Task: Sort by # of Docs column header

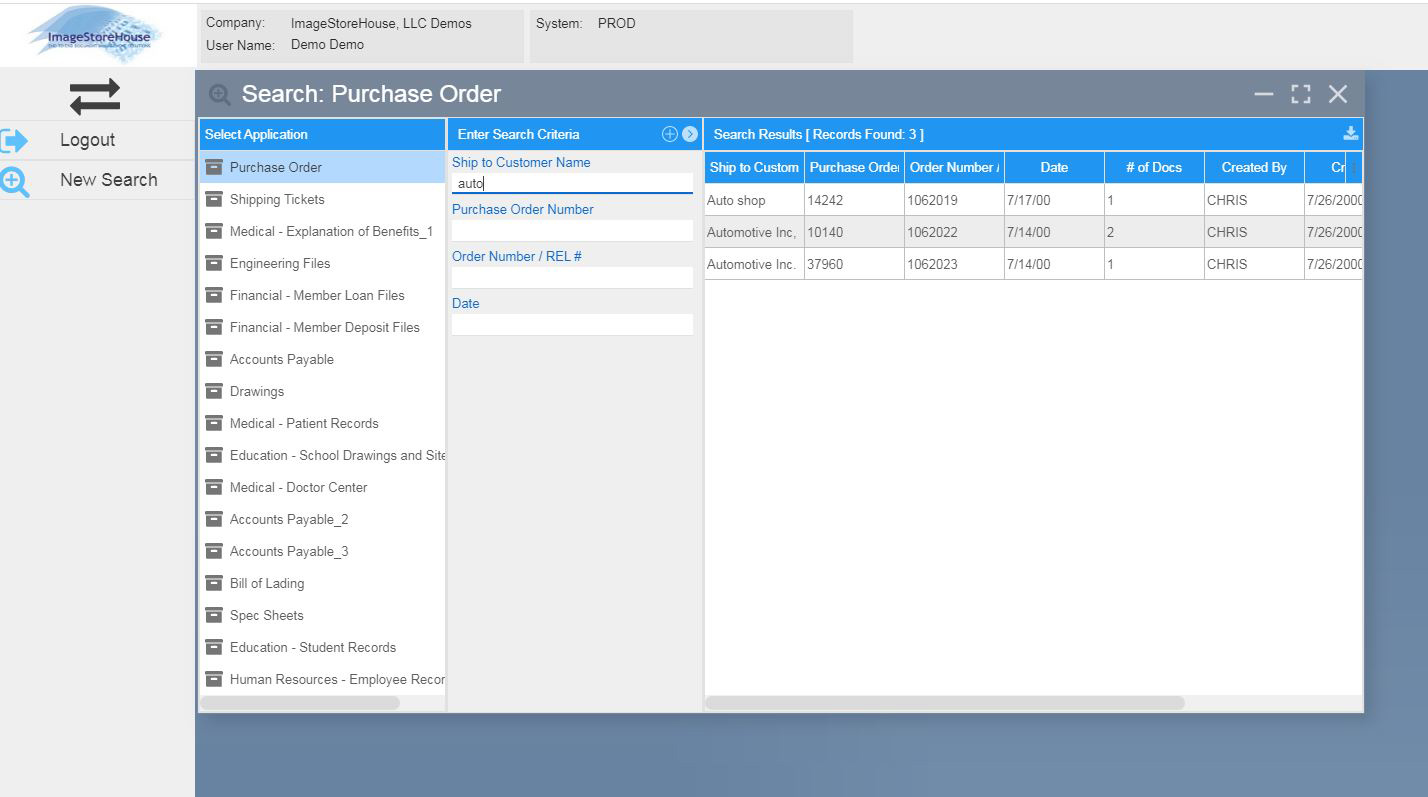Action: coord(1154,167)
